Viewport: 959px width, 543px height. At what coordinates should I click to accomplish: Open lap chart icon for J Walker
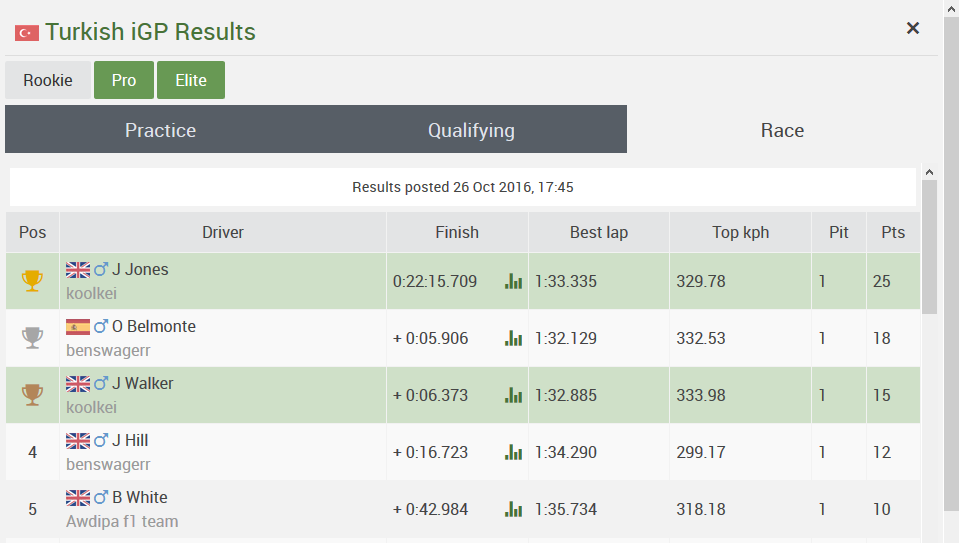tap(514, 396)
